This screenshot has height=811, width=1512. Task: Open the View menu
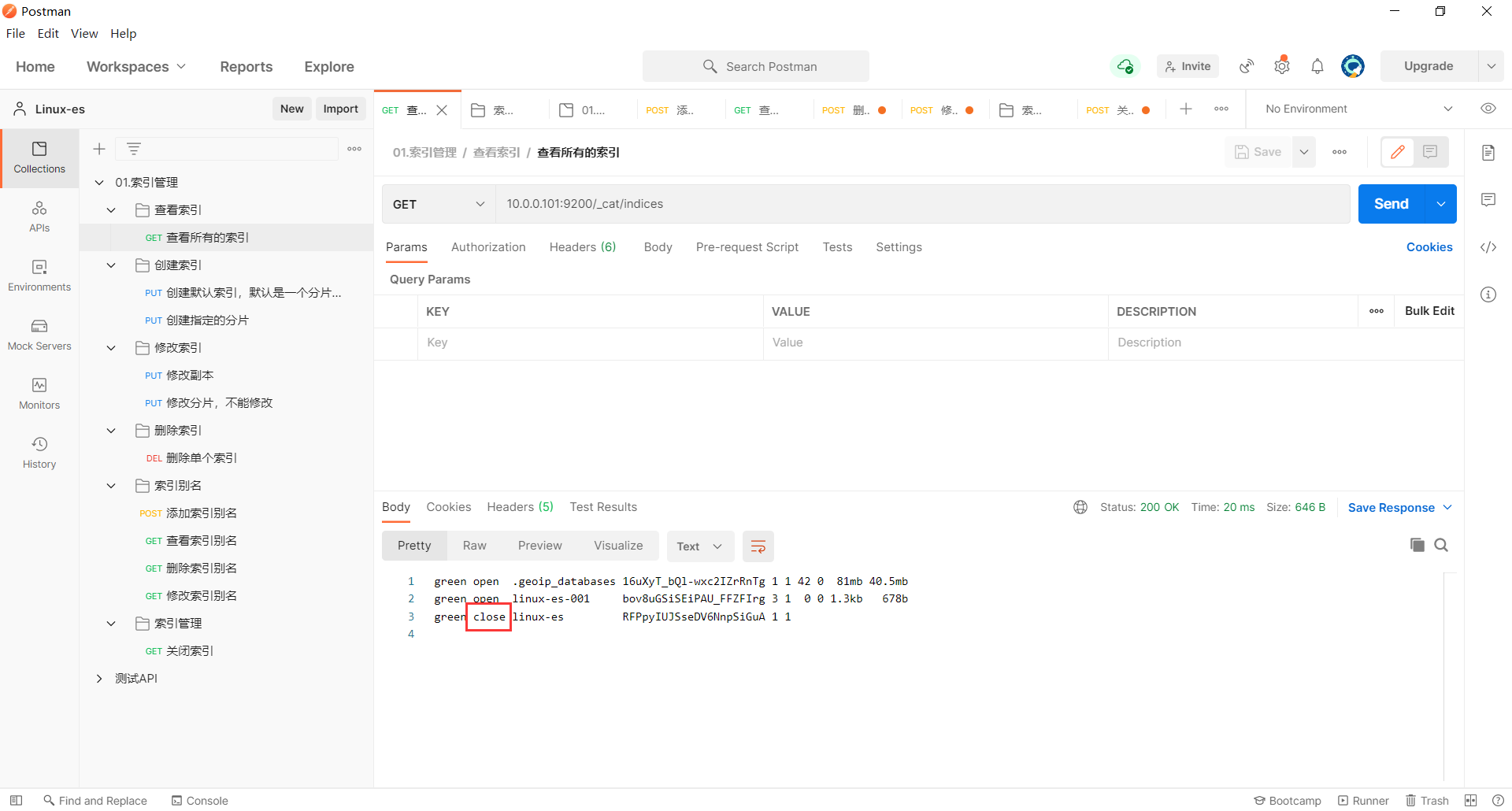click(84, 33)
